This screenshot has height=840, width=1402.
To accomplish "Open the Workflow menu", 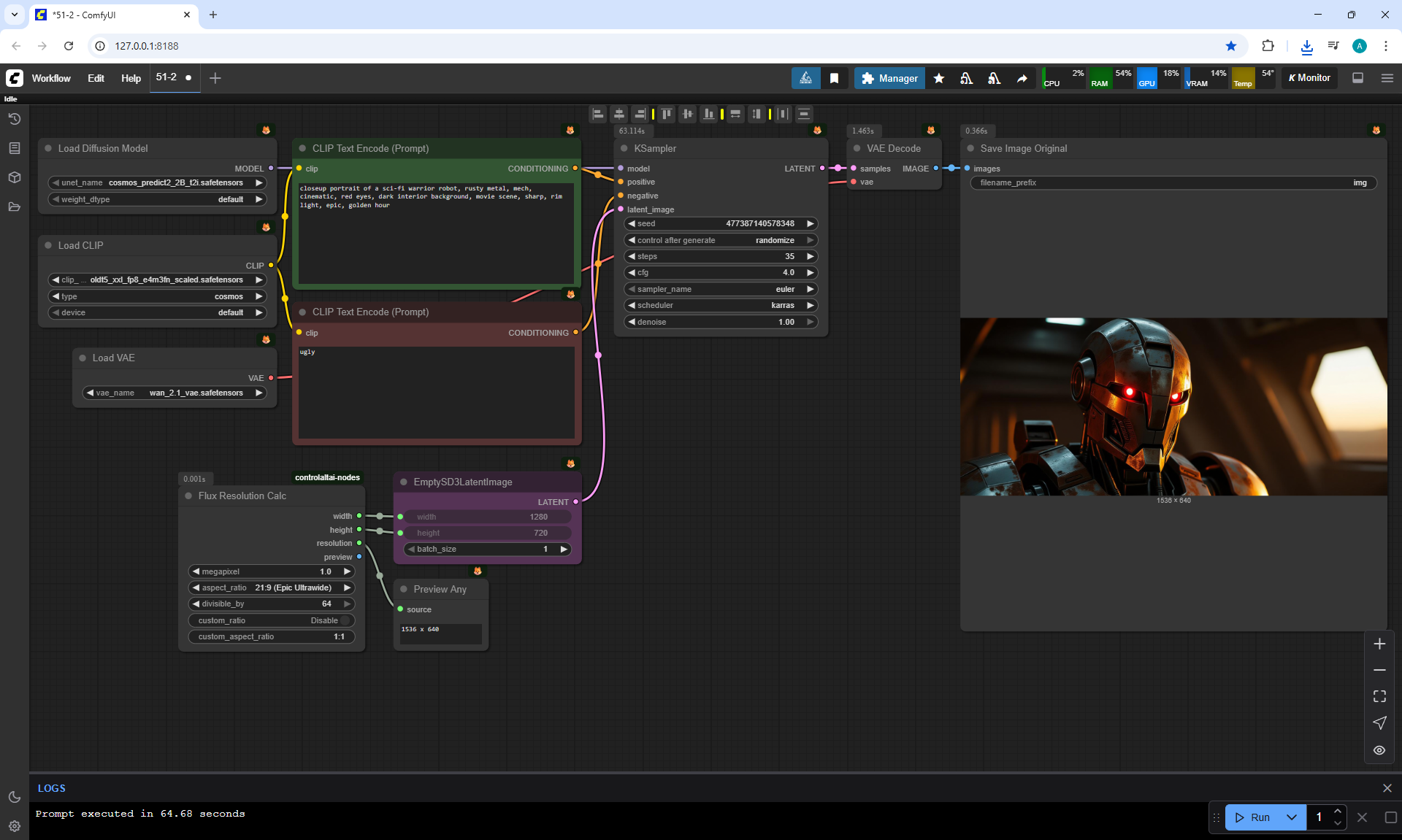I will (x=51, y=78).
